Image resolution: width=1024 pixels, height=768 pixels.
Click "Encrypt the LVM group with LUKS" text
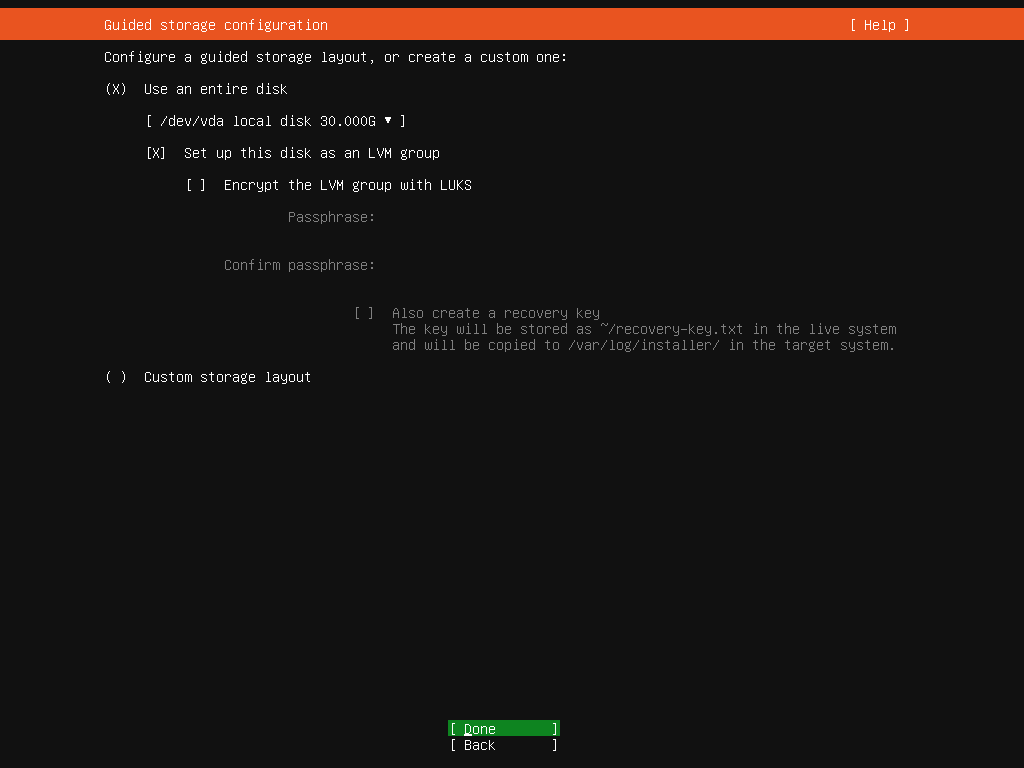[x=347, y=185]
